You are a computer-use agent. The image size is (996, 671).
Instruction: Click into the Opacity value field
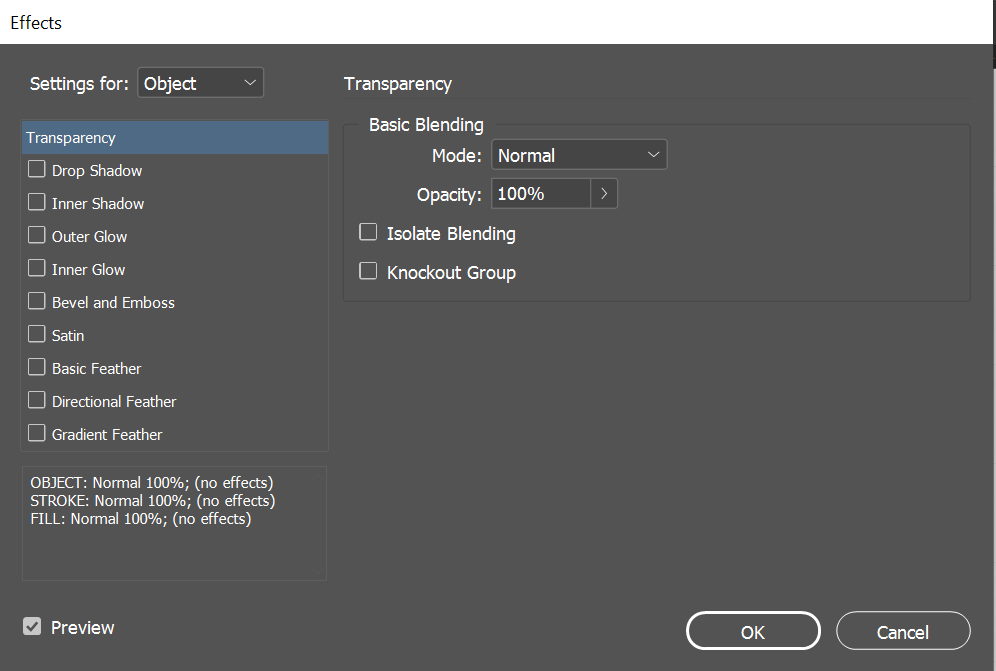click(540, 194)
